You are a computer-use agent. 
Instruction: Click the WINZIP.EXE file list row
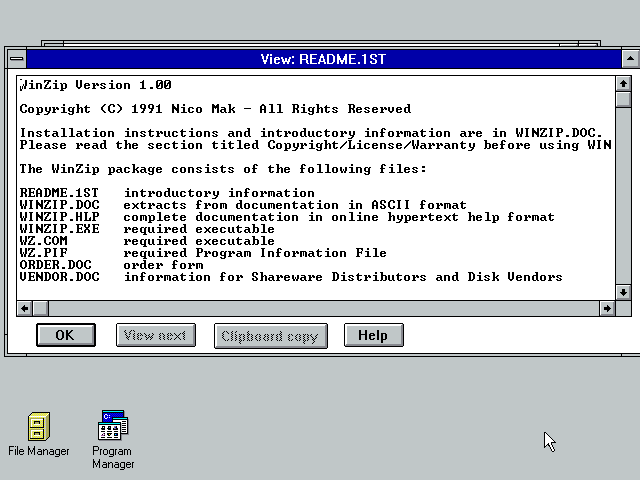point(147,229)
